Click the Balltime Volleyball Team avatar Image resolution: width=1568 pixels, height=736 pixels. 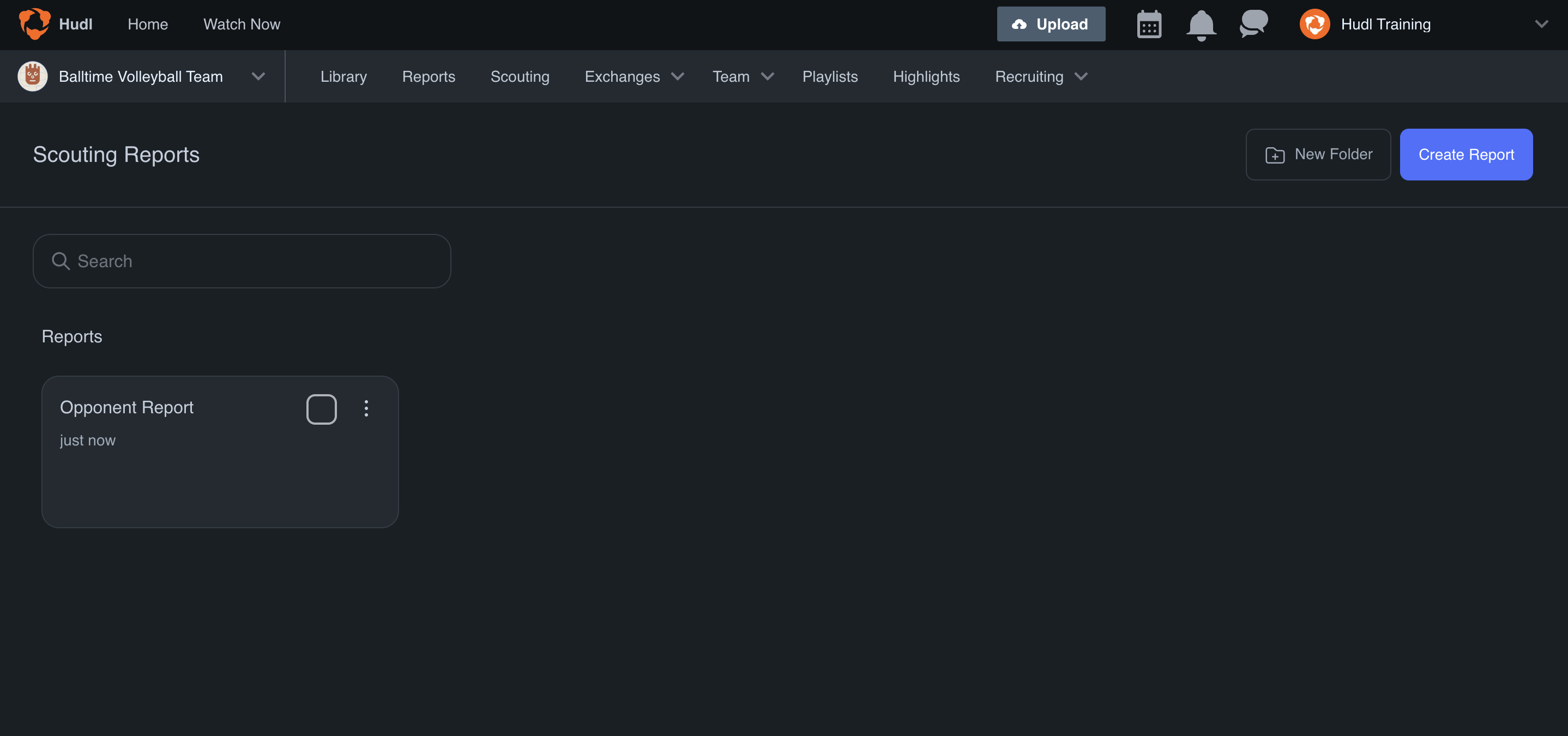(33, 76)
